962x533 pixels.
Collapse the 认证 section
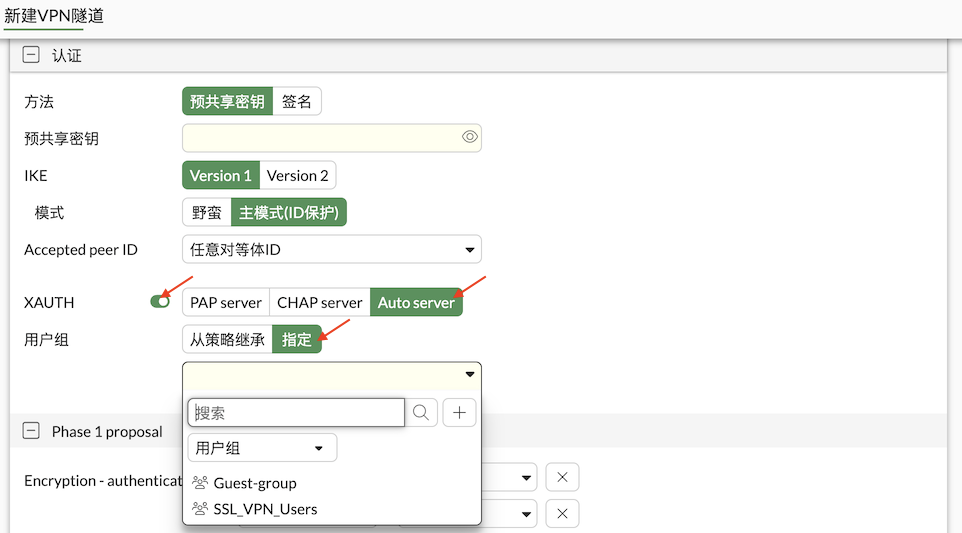(x=31, y=55)
